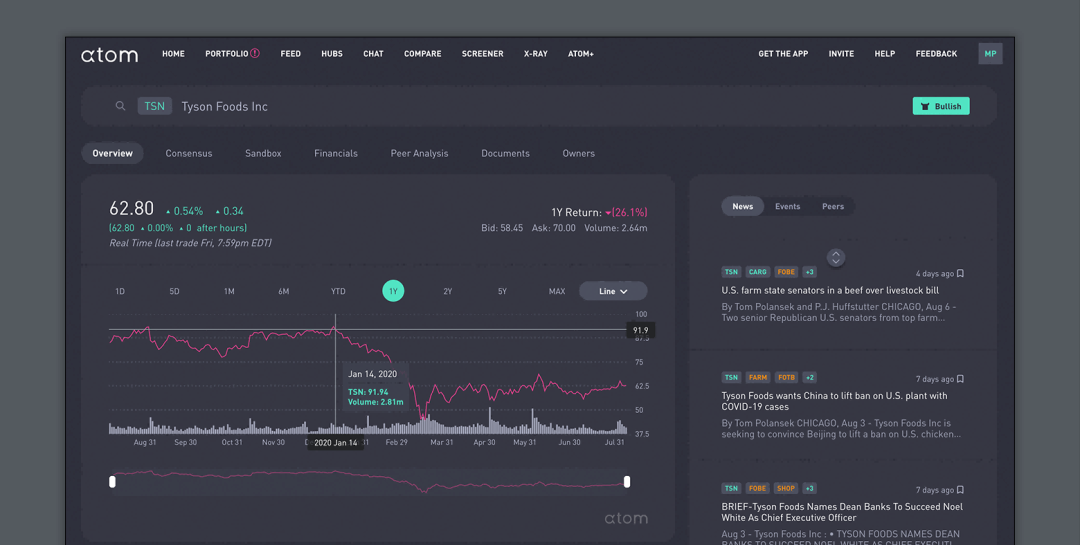This screenshot has width=1080, height=545.
Task: Click the Portfolio alert badge icon
Action: (x=255, y=53)
